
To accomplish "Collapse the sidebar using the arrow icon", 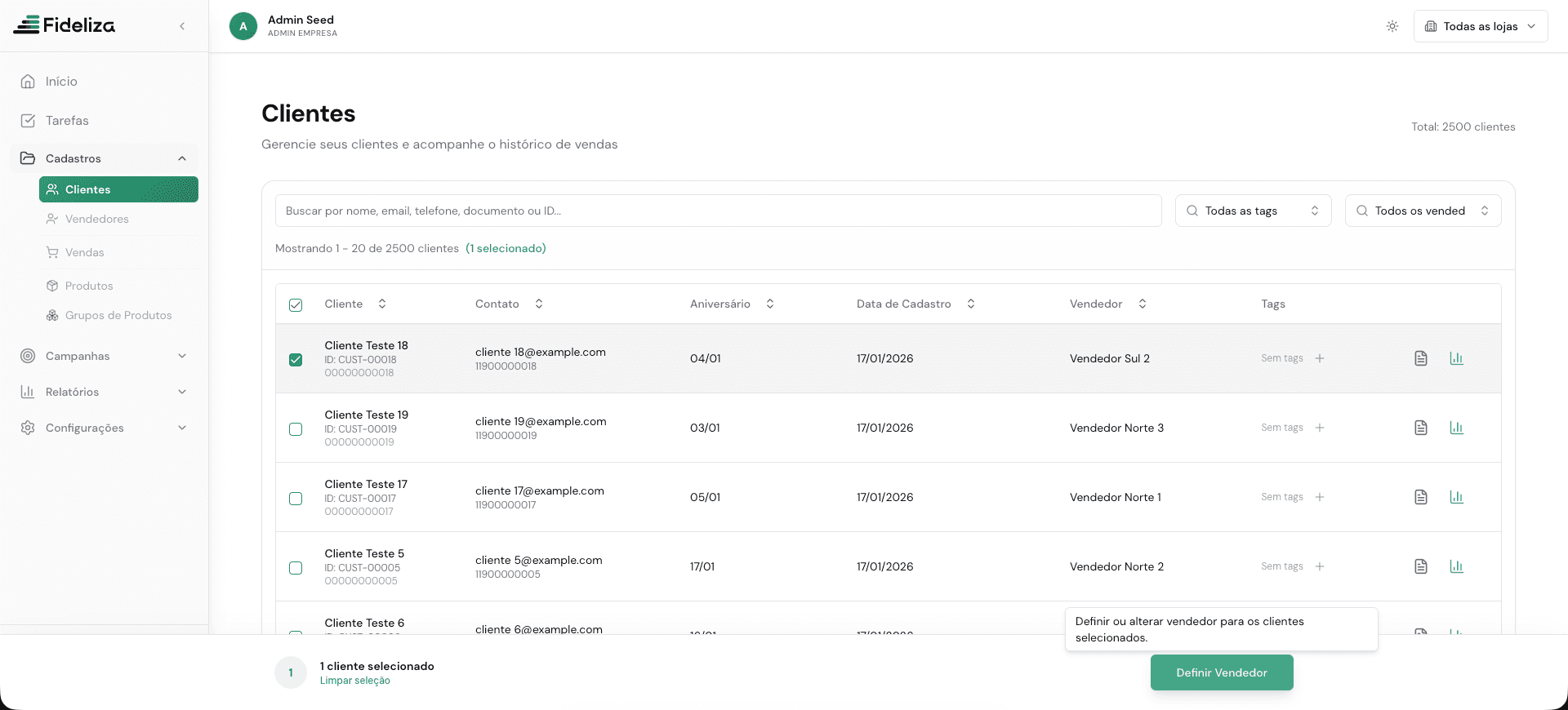I will (x=182, y=26).
